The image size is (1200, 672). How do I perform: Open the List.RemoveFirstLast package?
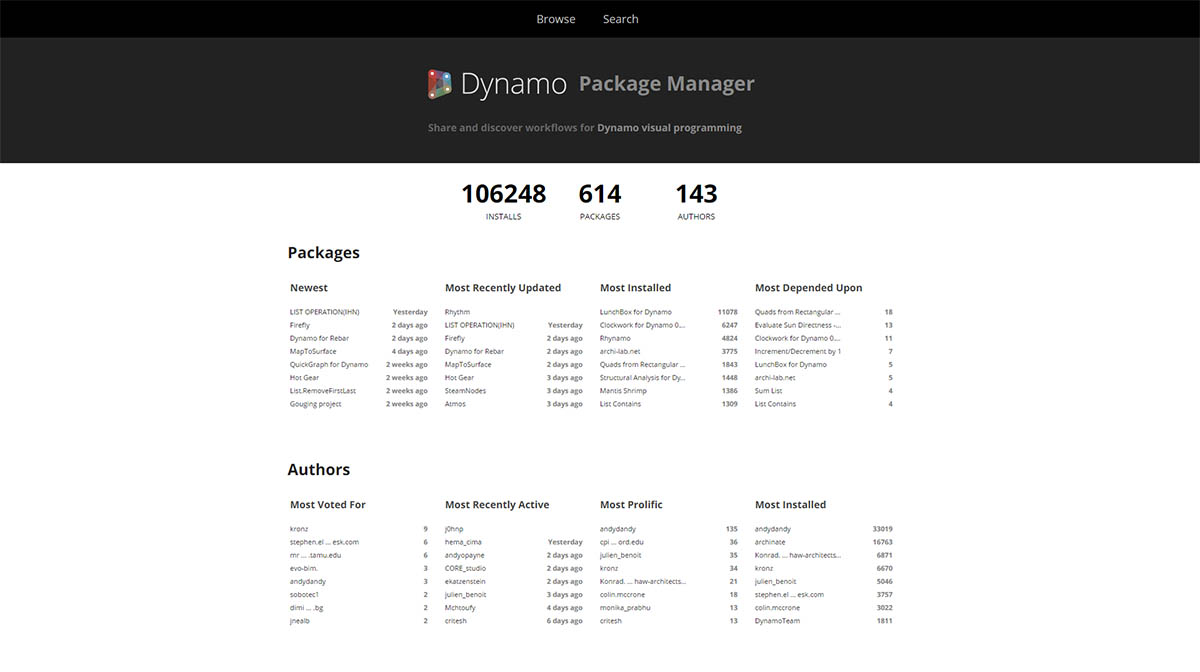click(323, 391)
